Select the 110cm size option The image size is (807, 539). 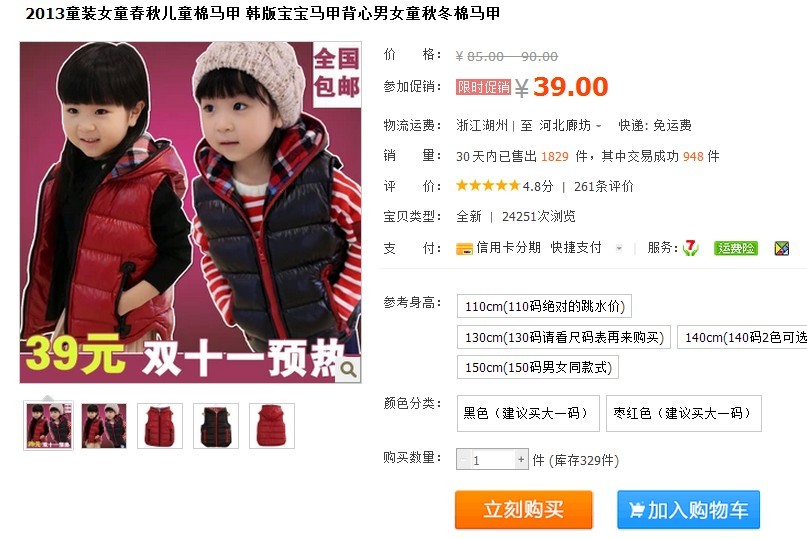click(x=544, y=306)
